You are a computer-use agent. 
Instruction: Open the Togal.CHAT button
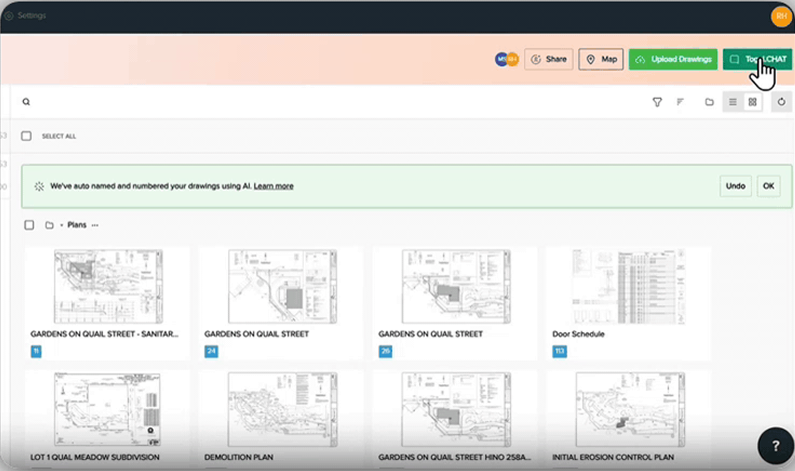[x=757, y=59]
